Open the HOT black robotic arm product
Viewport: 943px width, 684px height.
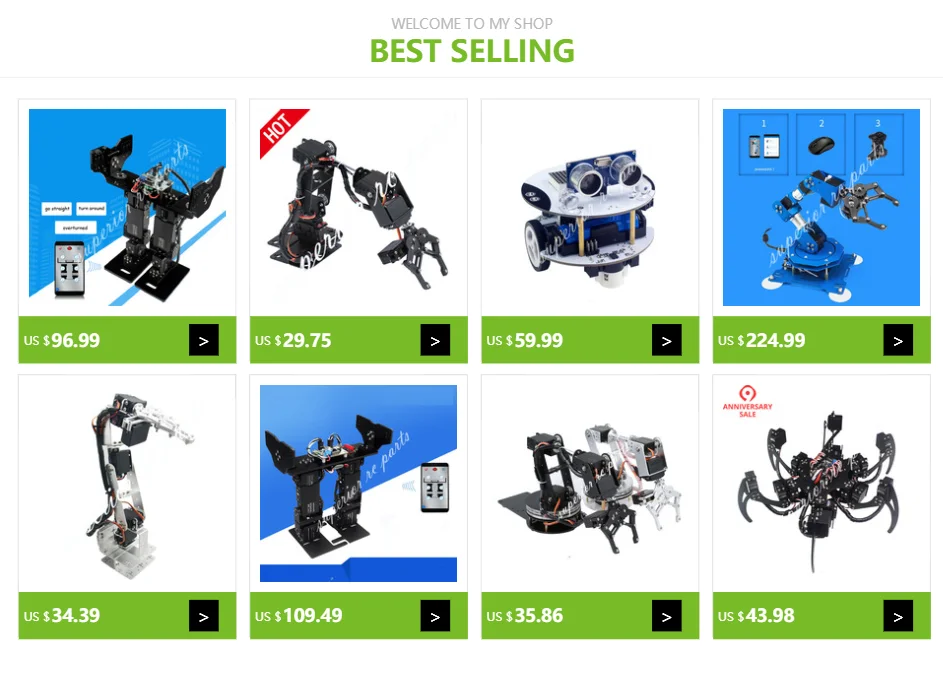[x=359, y=207]
